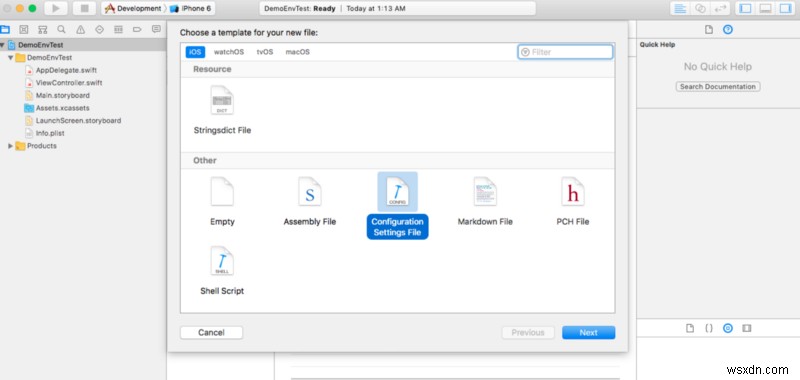
Task: Select the Empty file template
Action: click(222, 202)
